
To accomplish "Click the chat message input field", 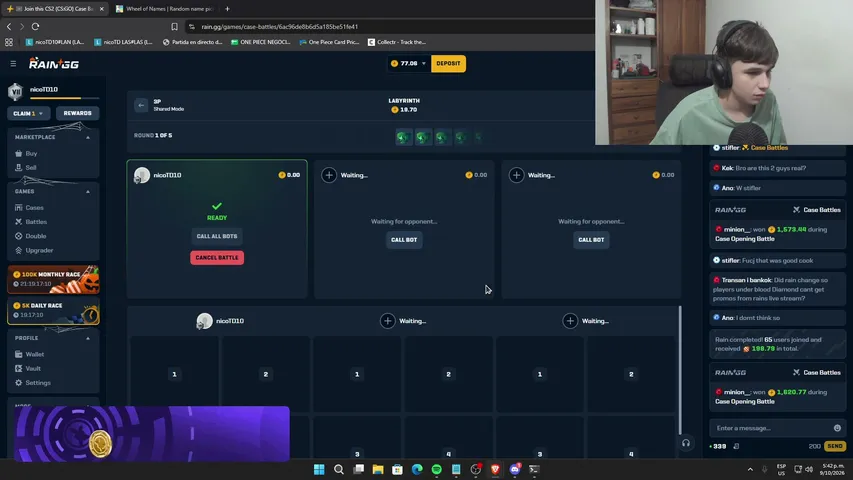I will click(x=772, y=428).
